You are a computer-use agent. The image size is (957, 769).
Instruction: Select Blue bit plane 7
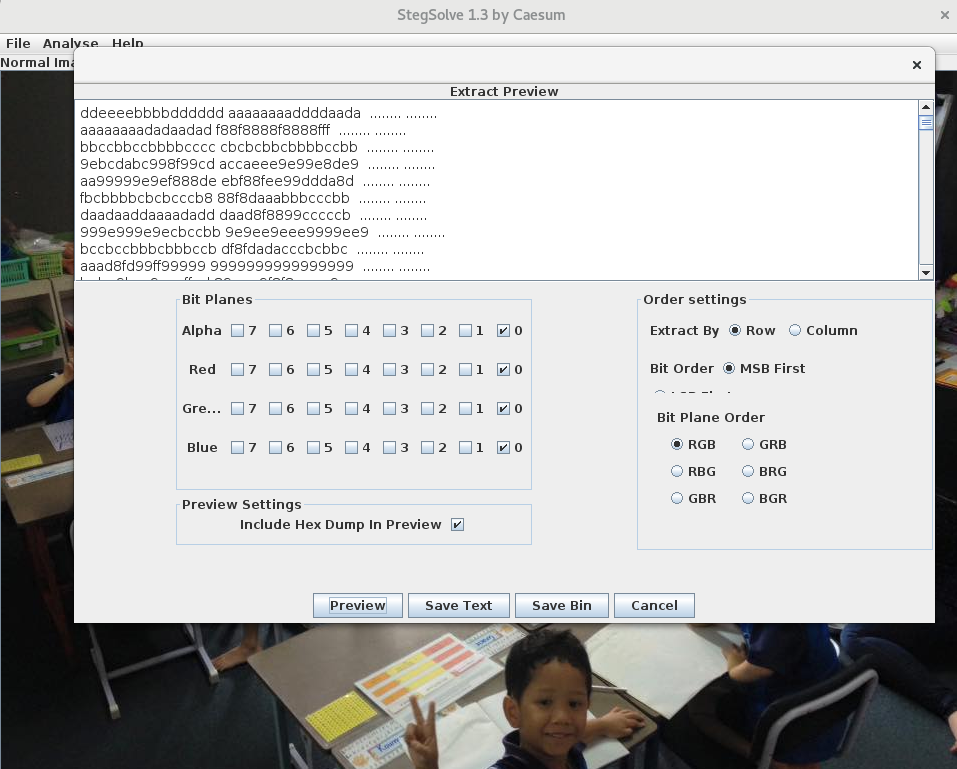pyautogui.click(x=237, y=448)
